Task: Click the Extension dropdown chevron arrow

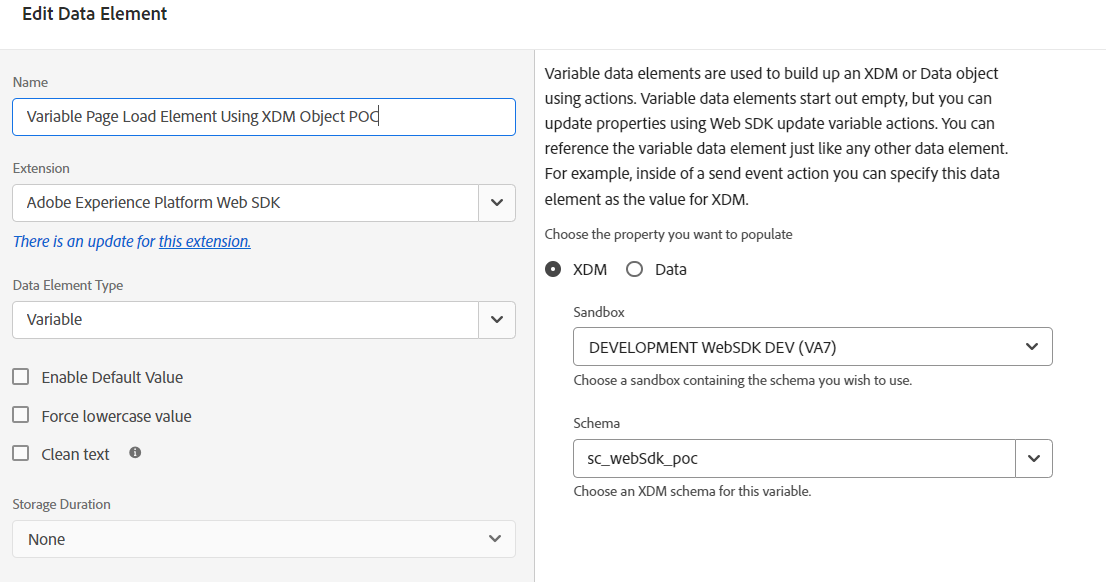Action: tap(497, 202)
